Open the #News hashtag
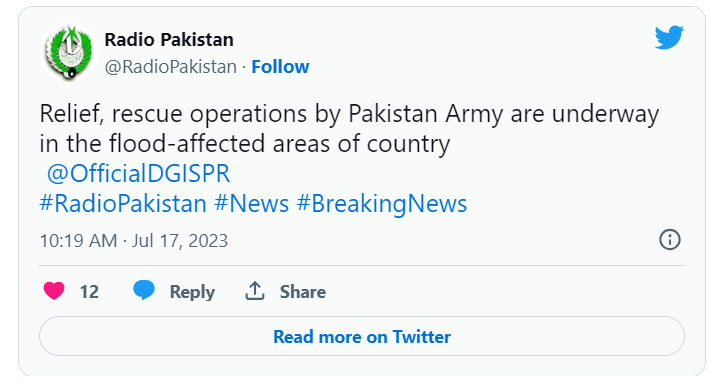The height and width of the screenshot is (382, 710). tap(251, 204)
